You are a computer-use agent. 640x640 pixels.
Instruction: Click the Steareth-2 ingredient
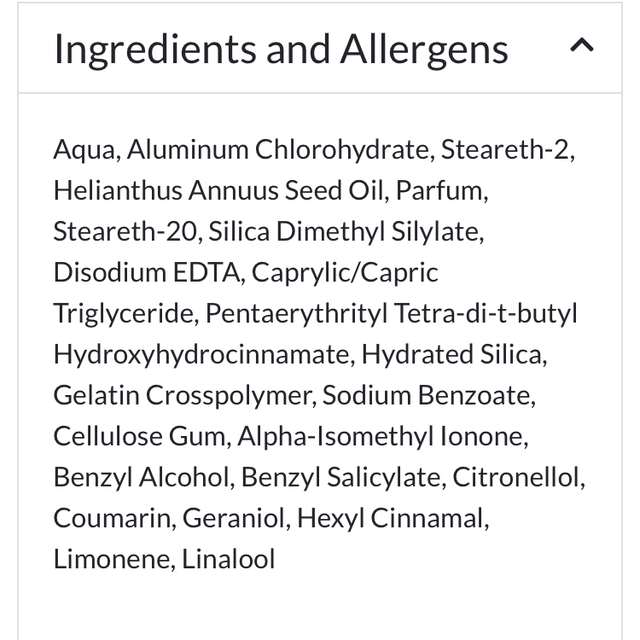pyautogui.click(x=507, y=150)
